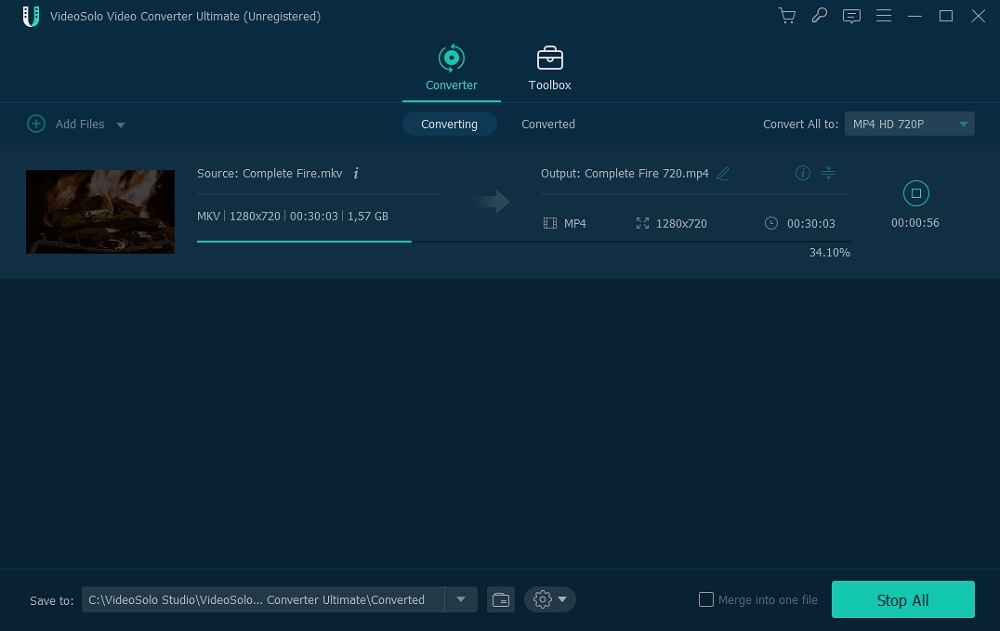
Task: Click the key register icon
Action: click(x=819, y=16)
